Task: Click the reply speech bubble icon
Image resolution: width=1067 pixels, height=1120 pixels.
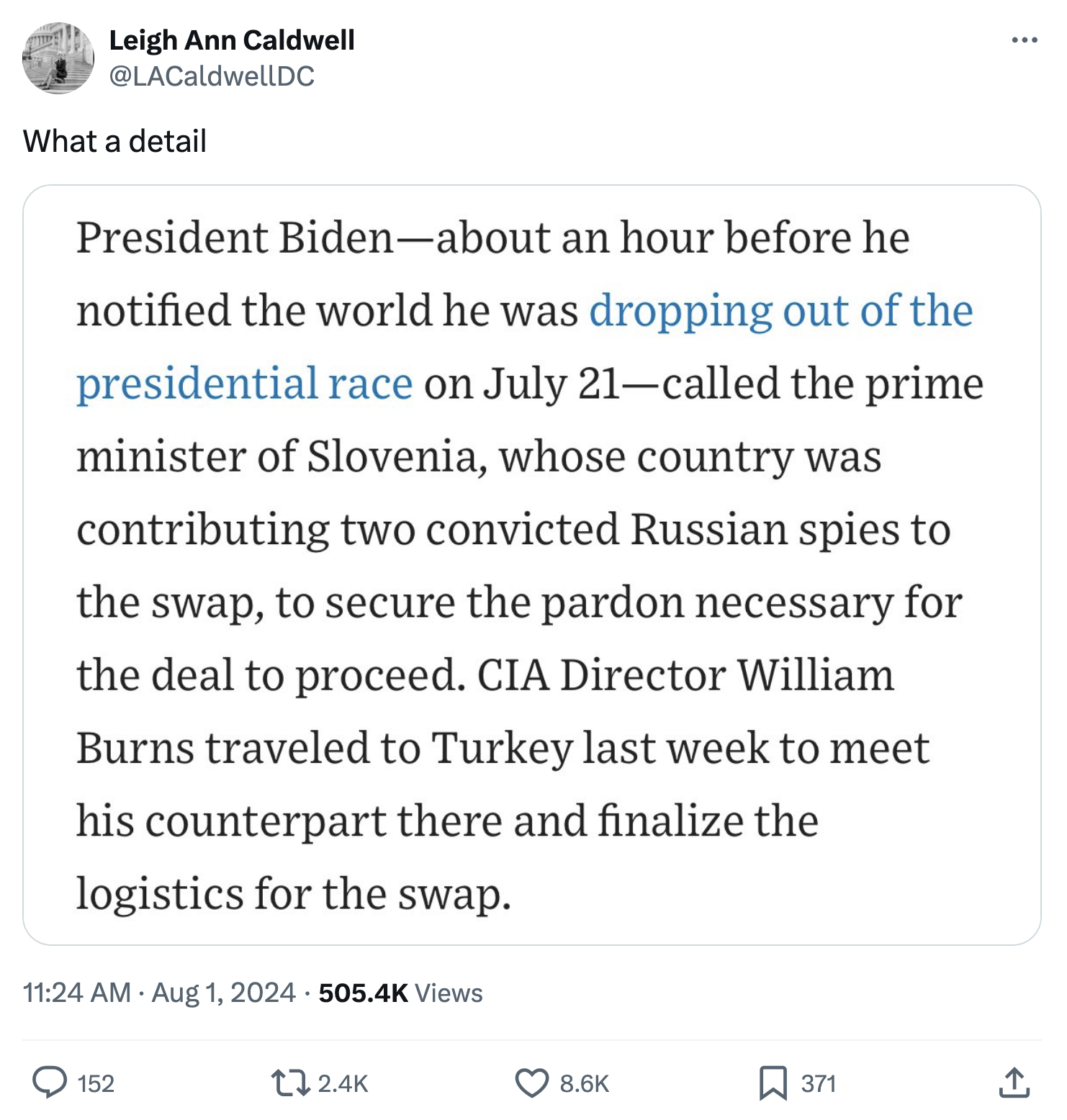Action: 50,1083
